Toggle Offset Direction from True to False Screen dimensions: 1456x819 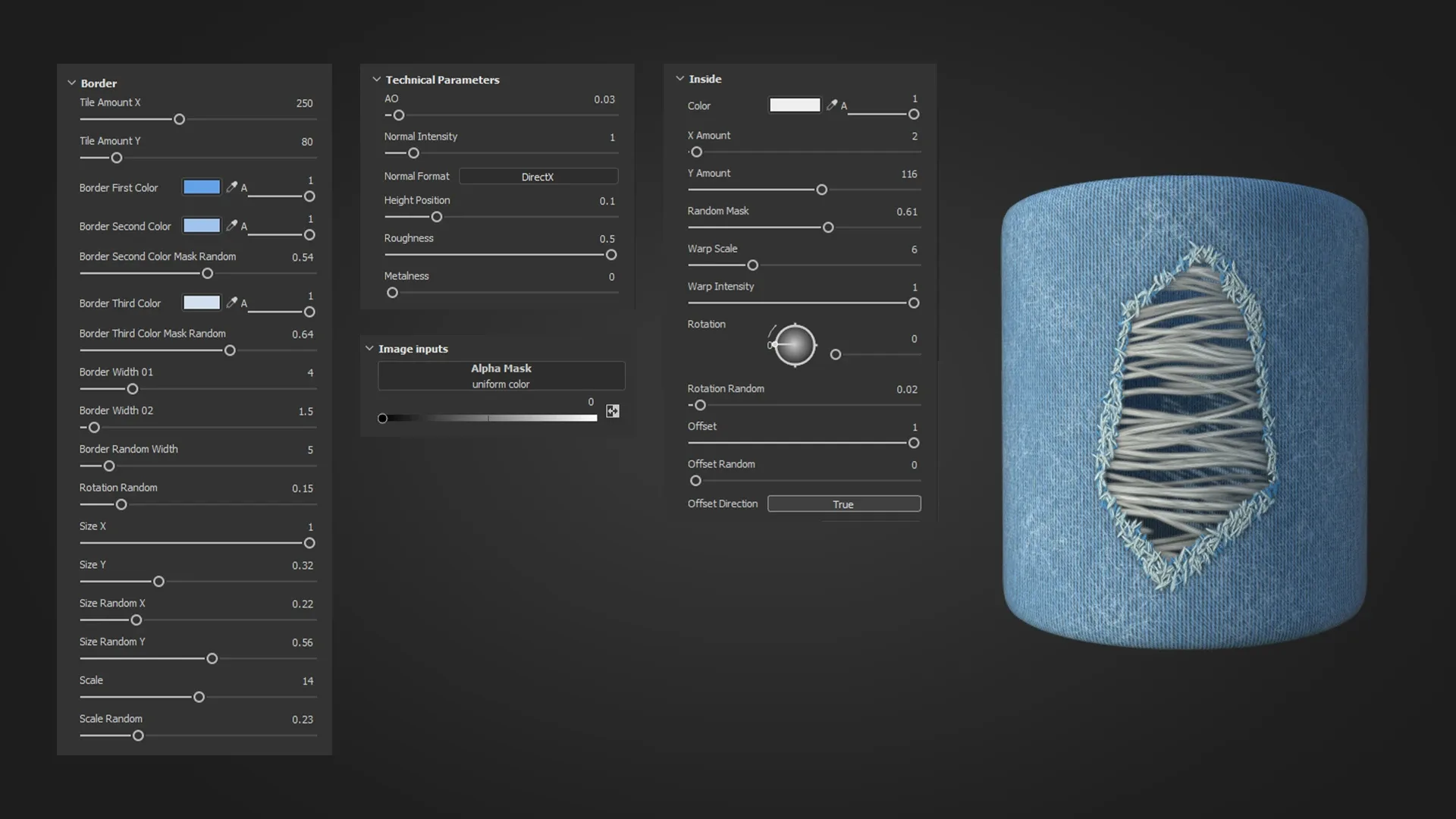[x=843, y=504]
